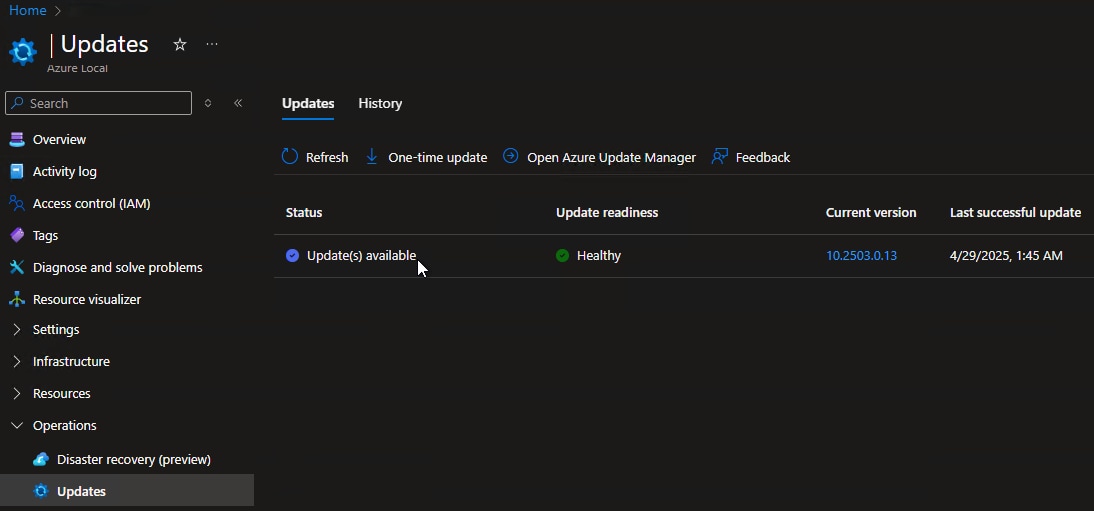Click the up-down sort arrows beside search
This screenshot has height=511, width=1094.
coord(208,103)
